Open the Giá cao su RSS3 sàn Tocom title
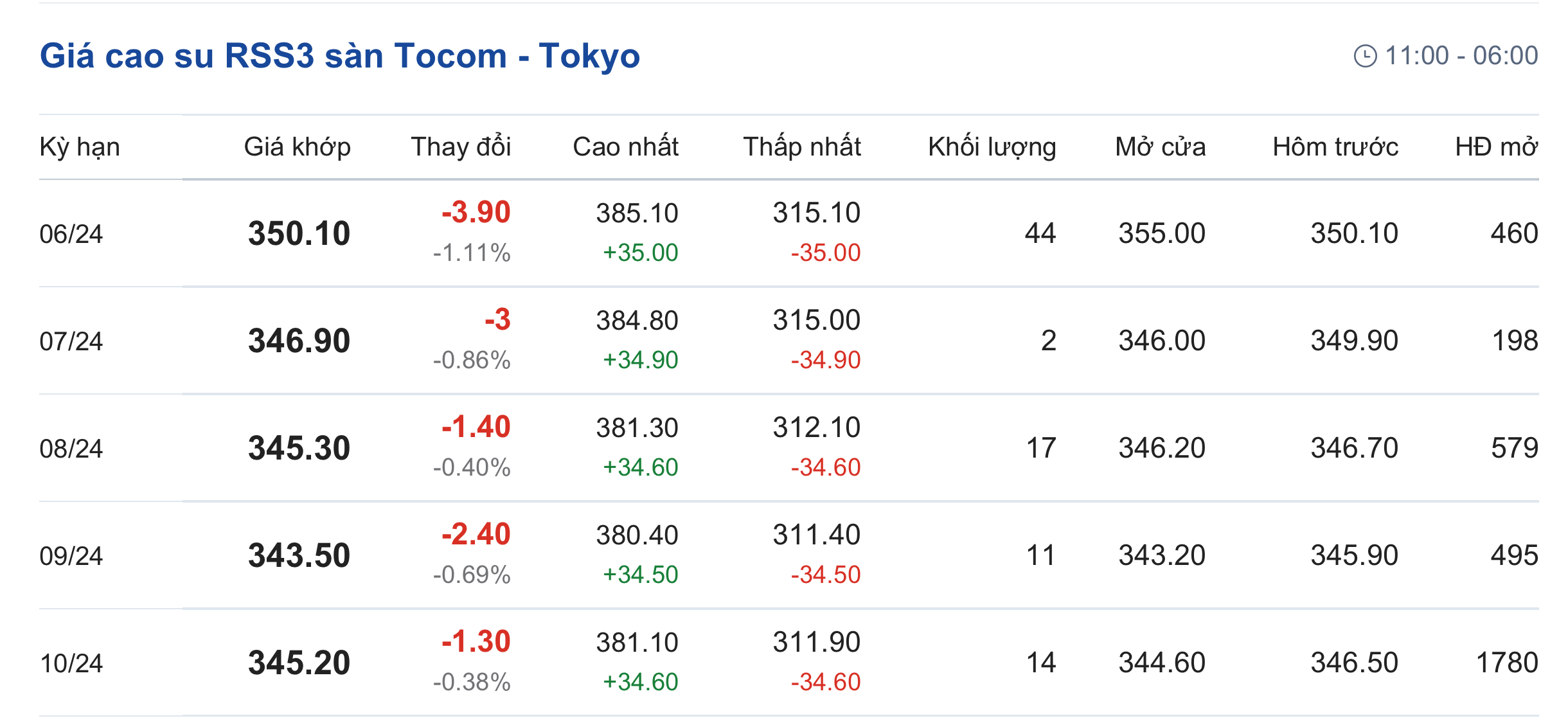Viewport: 1568px width, 725px height. point(339,56)
